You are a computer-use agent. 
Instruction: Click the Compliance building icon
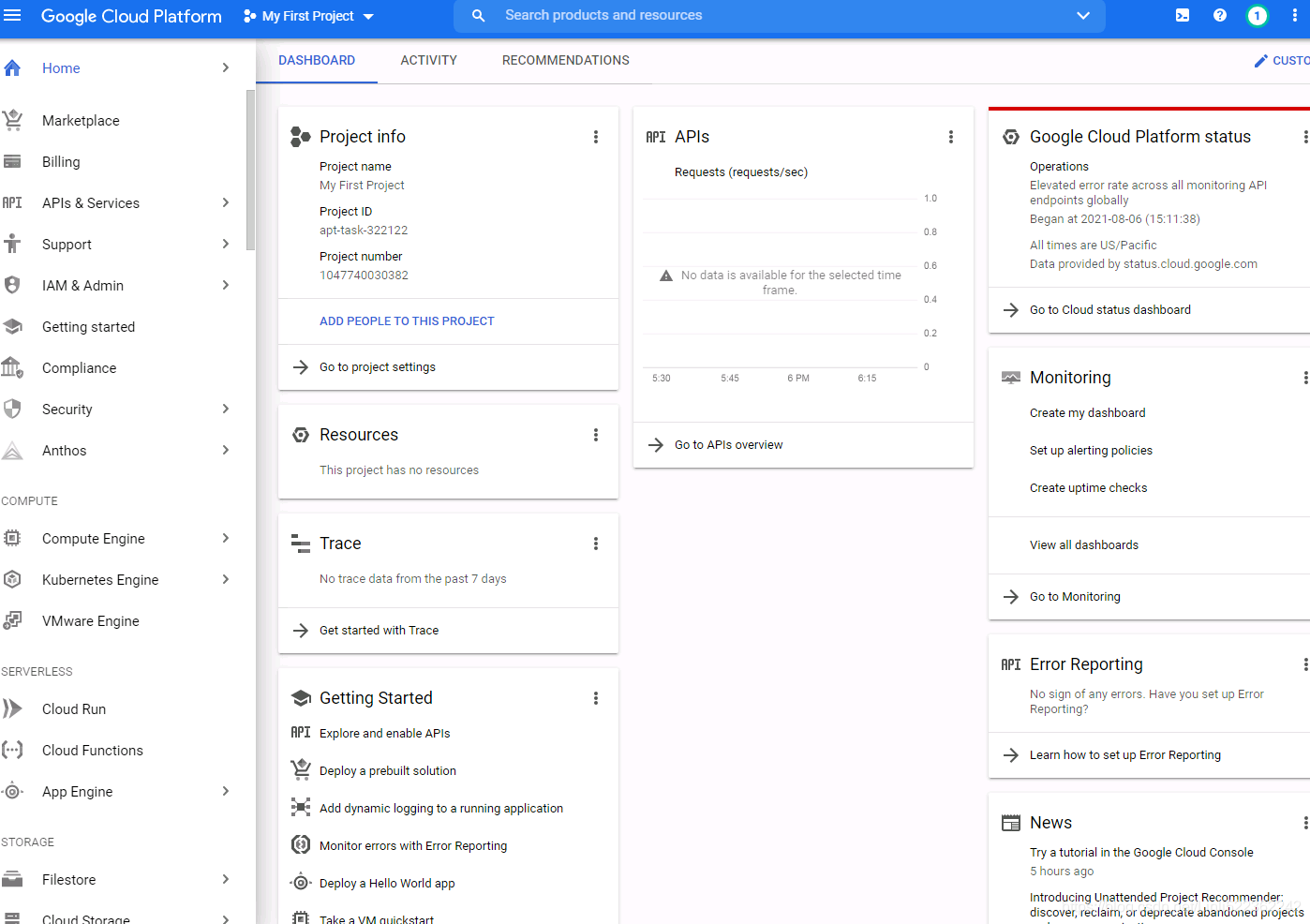tap(12, 367)
